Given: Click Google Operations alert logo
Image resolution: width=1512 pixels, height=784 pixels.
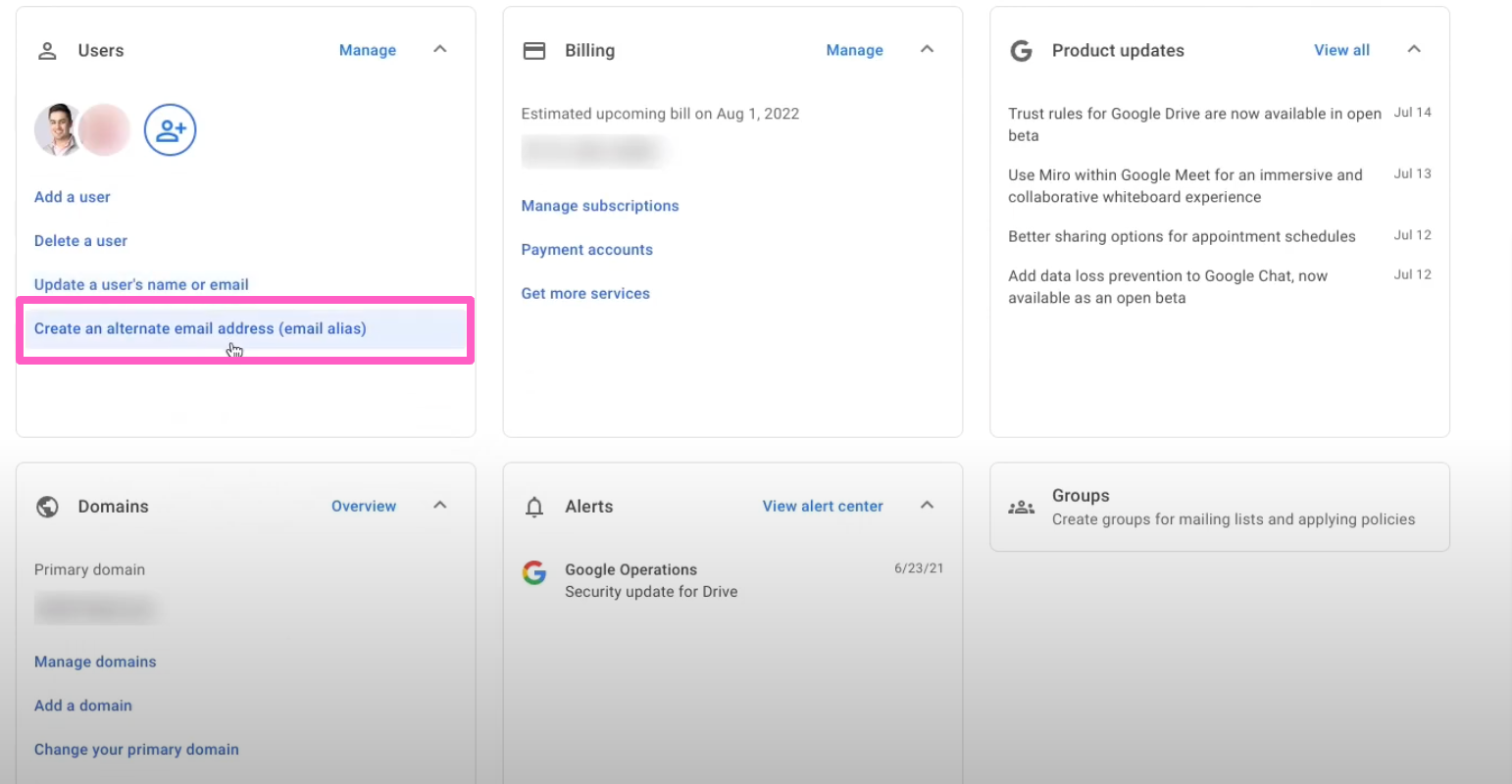Looking at the screenshot, I should coord(534,572).
